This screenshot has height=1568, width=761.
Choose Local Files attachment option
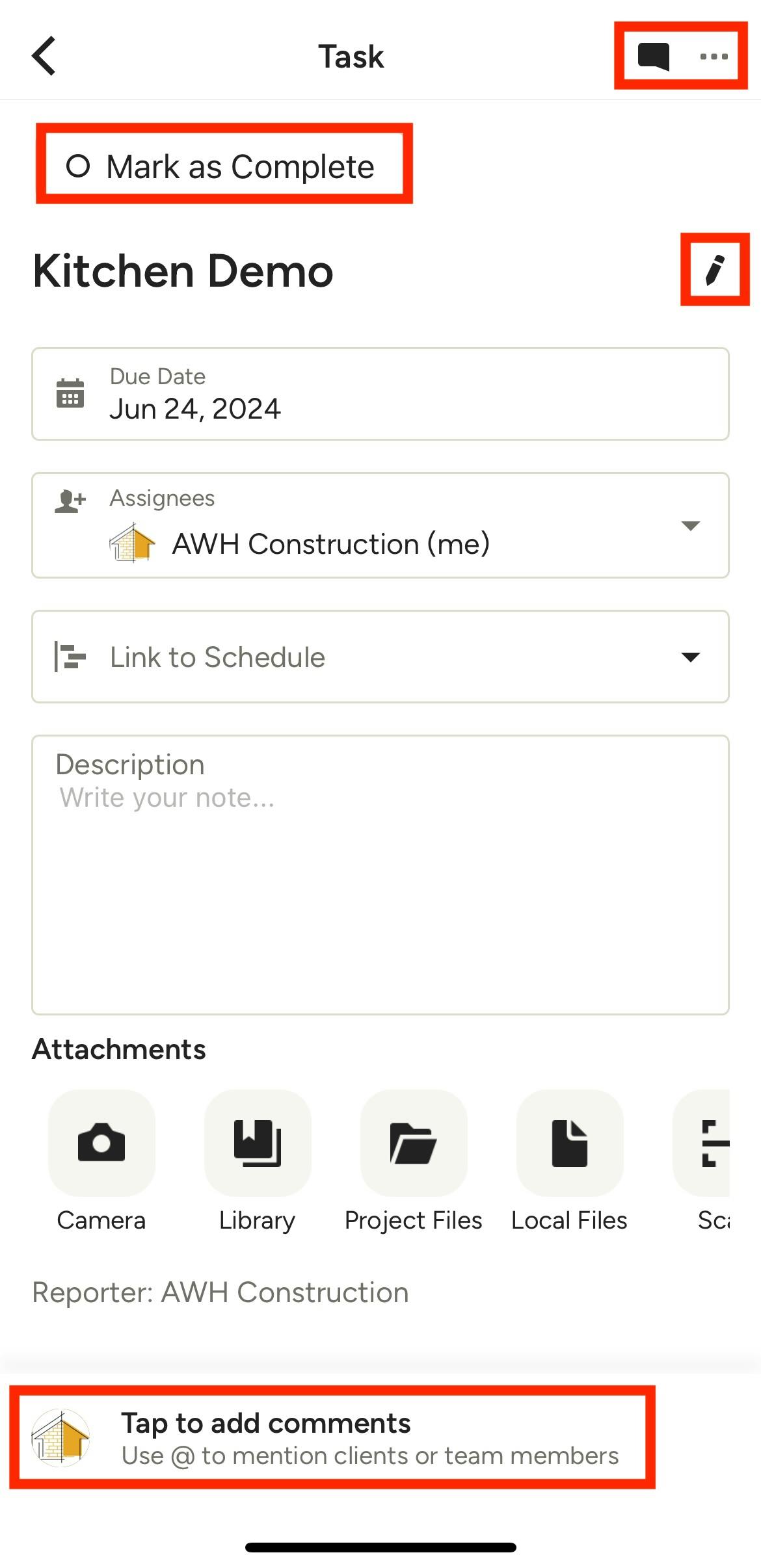point(570,1143)
